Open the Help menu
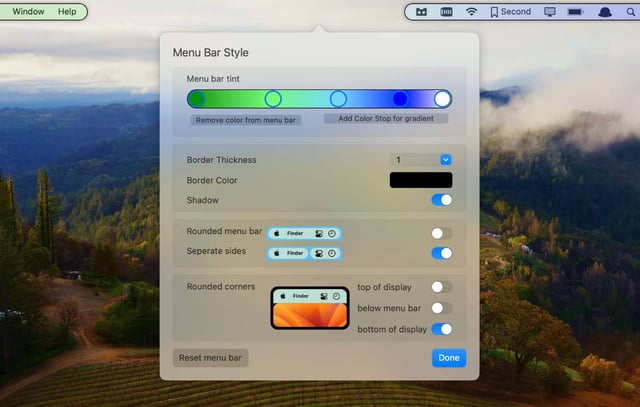This screenshot has width=640, height=407. [67, 11]
